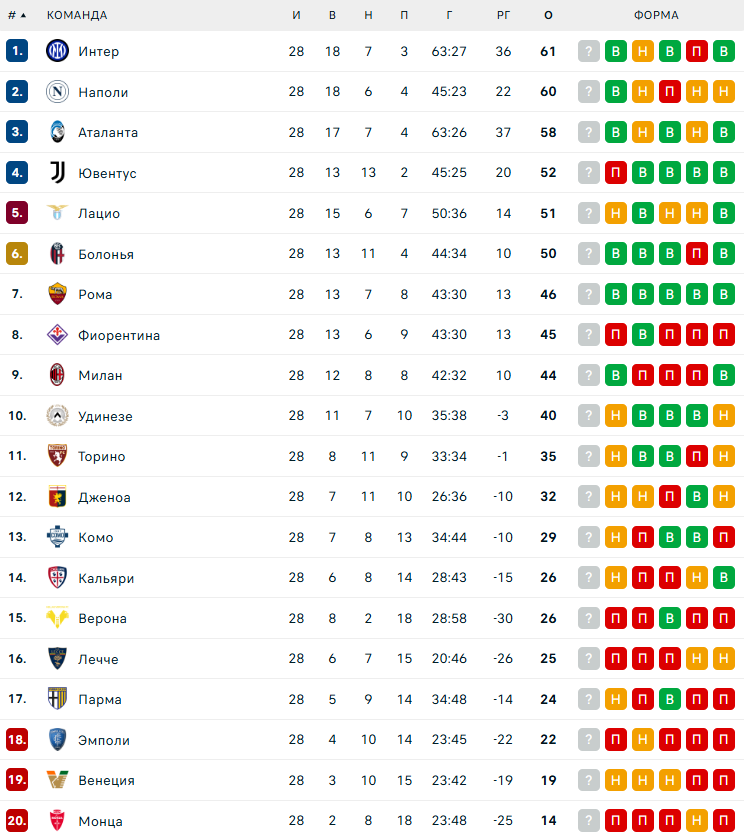Click Лацио team name

tap(99, 213)
